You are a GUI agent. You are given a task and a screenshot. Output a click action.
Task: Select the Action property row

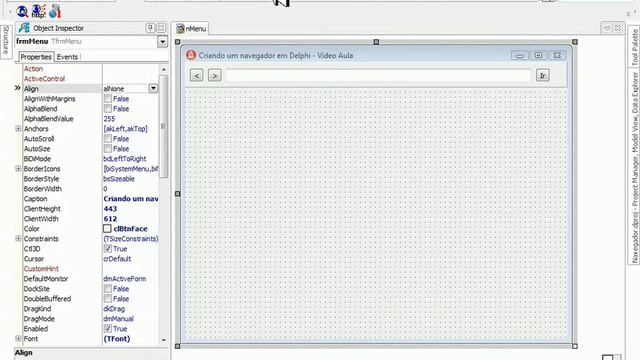click(x=90, y=69)
